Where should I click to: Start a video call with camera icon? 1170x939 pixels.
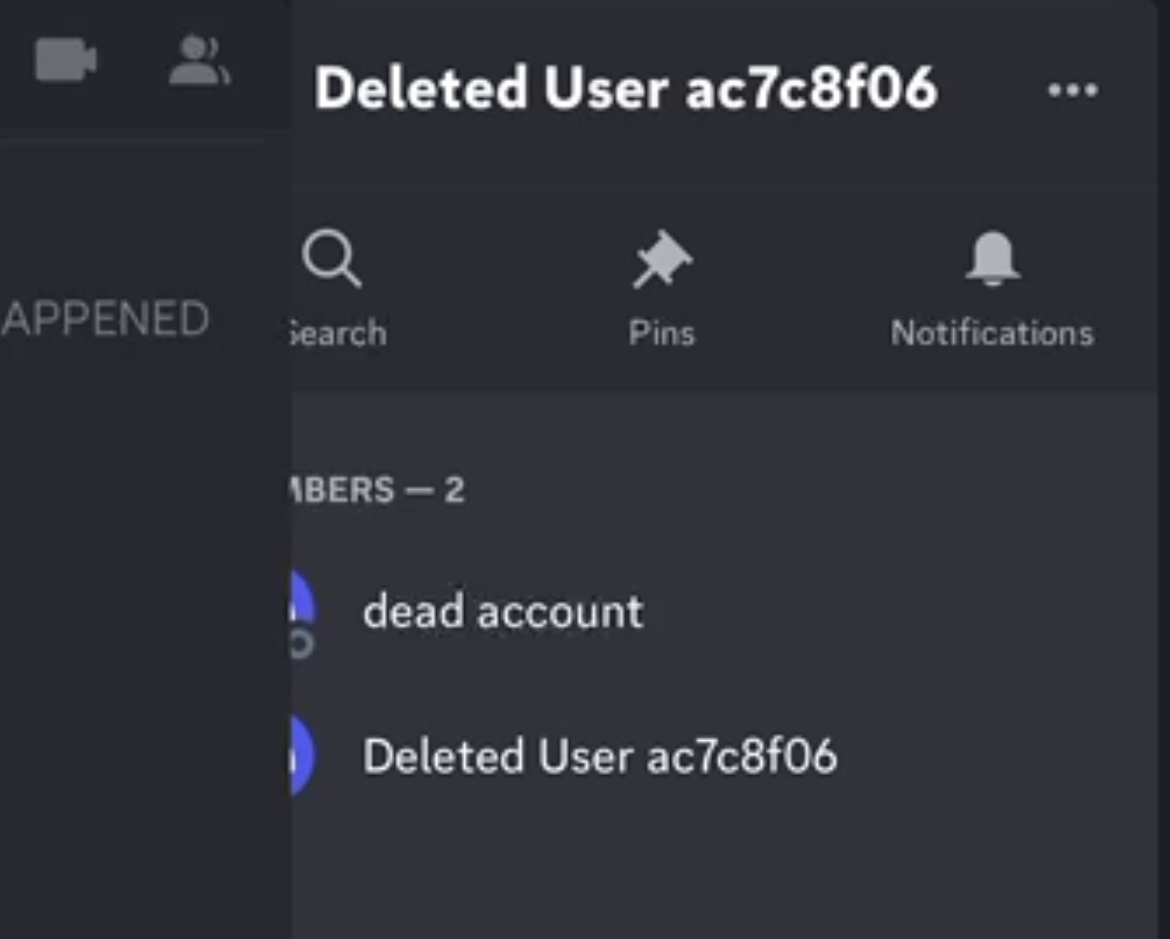tap(66, 60)
